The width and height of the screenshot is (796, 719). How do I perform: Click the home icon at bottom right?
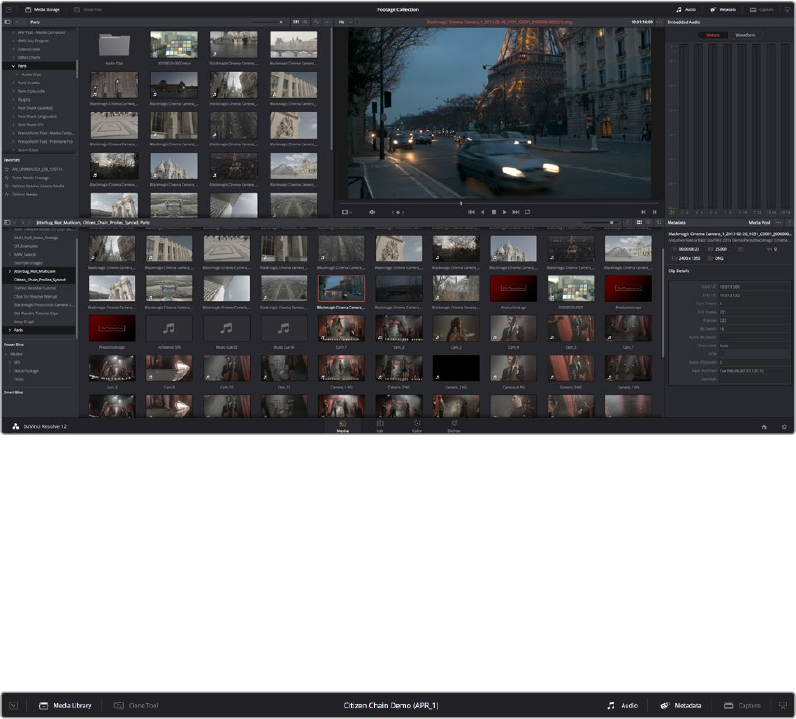coord(764,425)
